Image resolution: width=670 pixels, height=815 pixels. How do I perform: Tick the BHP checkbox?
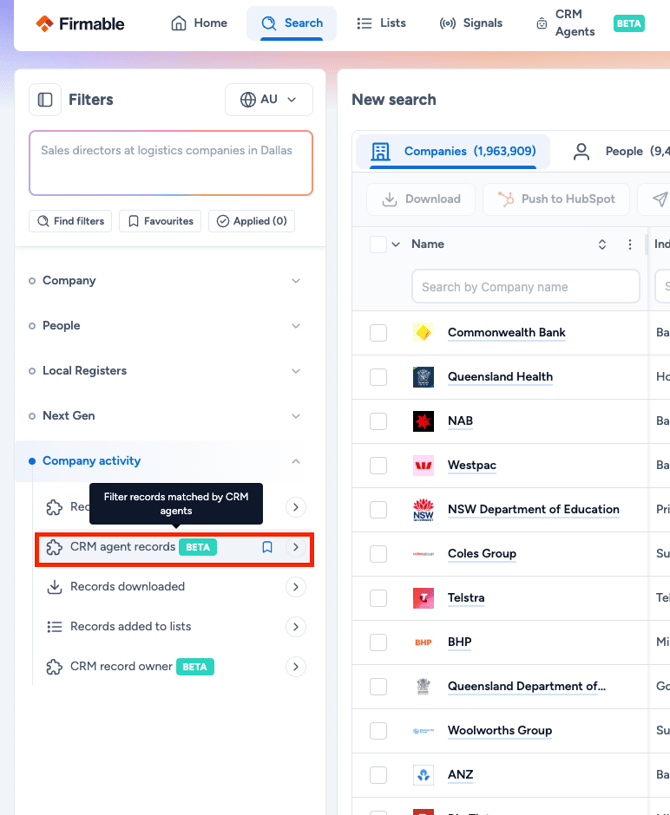point(378,642)
